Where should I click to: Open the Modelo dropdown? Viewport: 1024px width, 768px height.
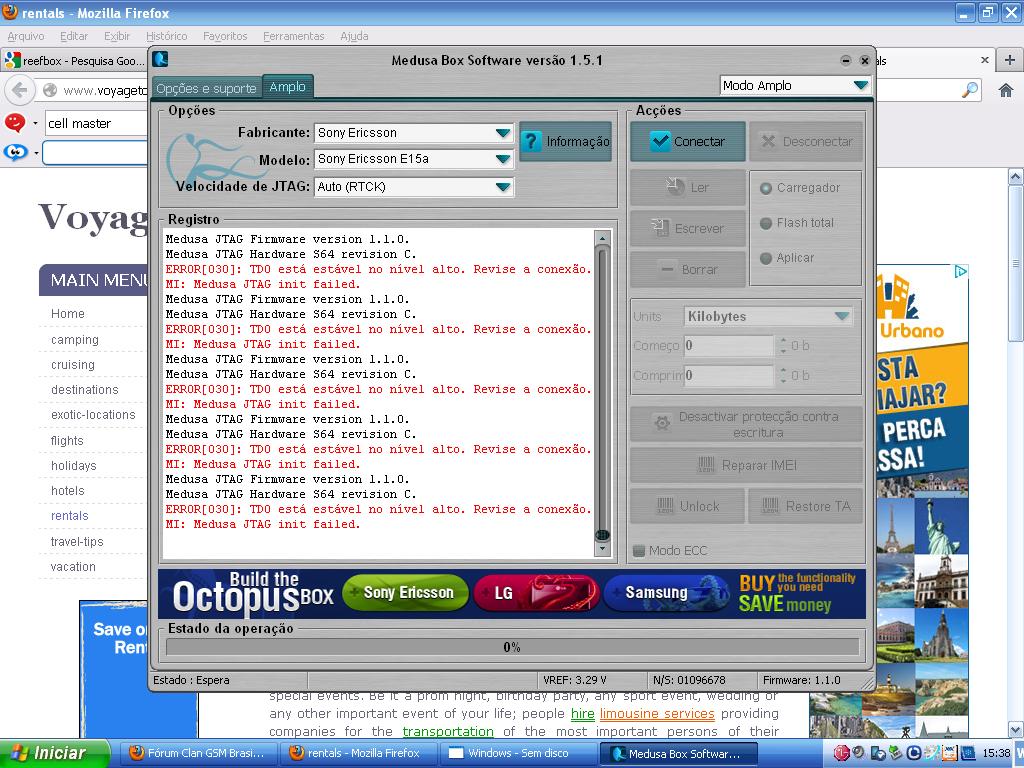(502, 159)
